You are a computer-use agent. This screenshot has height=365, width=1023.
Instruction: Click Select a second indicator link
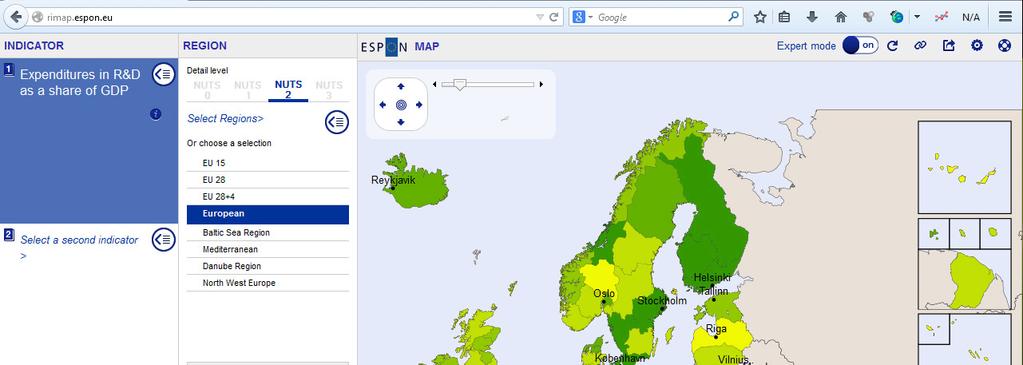[79, 247]
